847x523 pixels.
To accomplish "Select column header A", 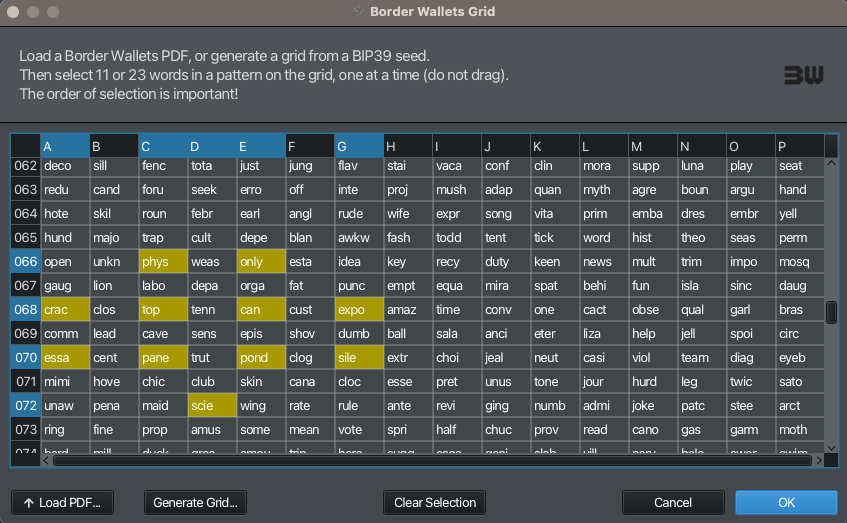I will coord(65,146).
